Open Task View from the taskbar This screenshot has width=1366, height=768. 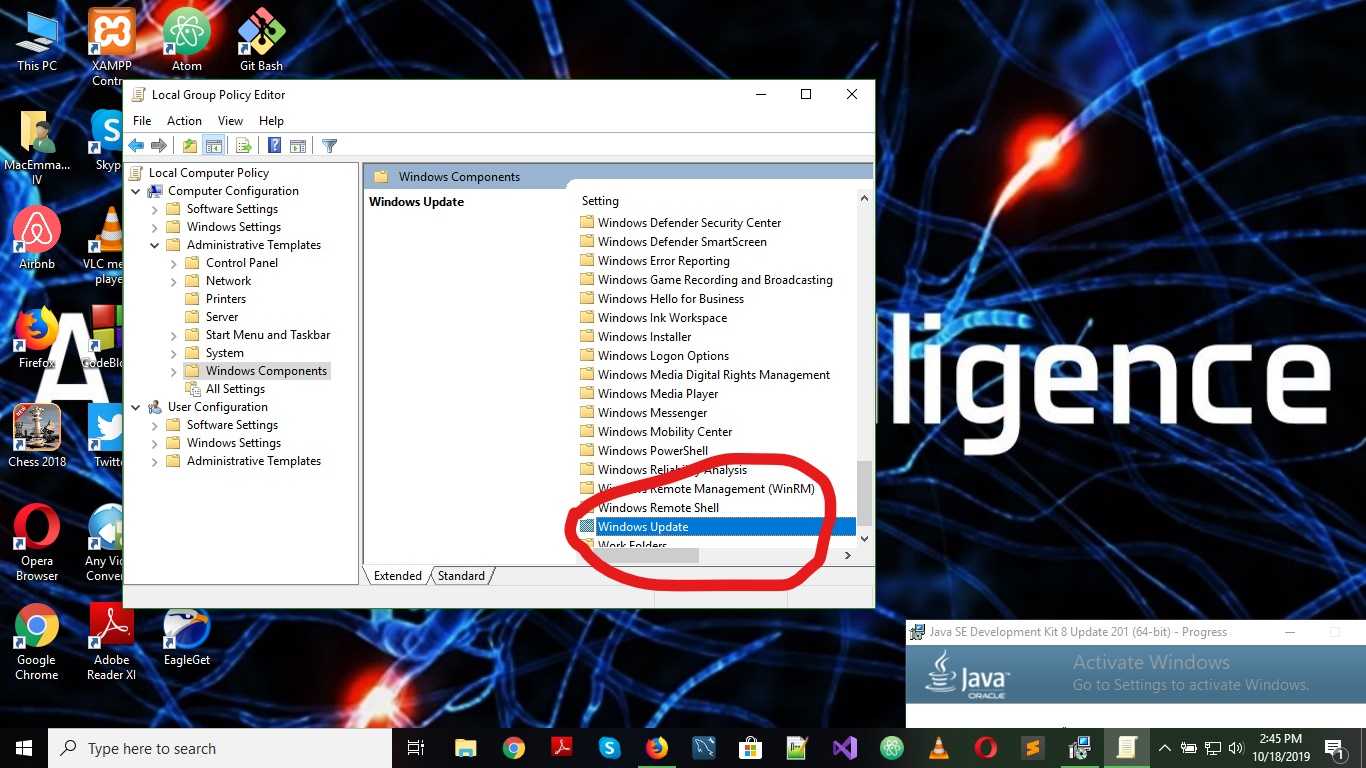(417, 748)
